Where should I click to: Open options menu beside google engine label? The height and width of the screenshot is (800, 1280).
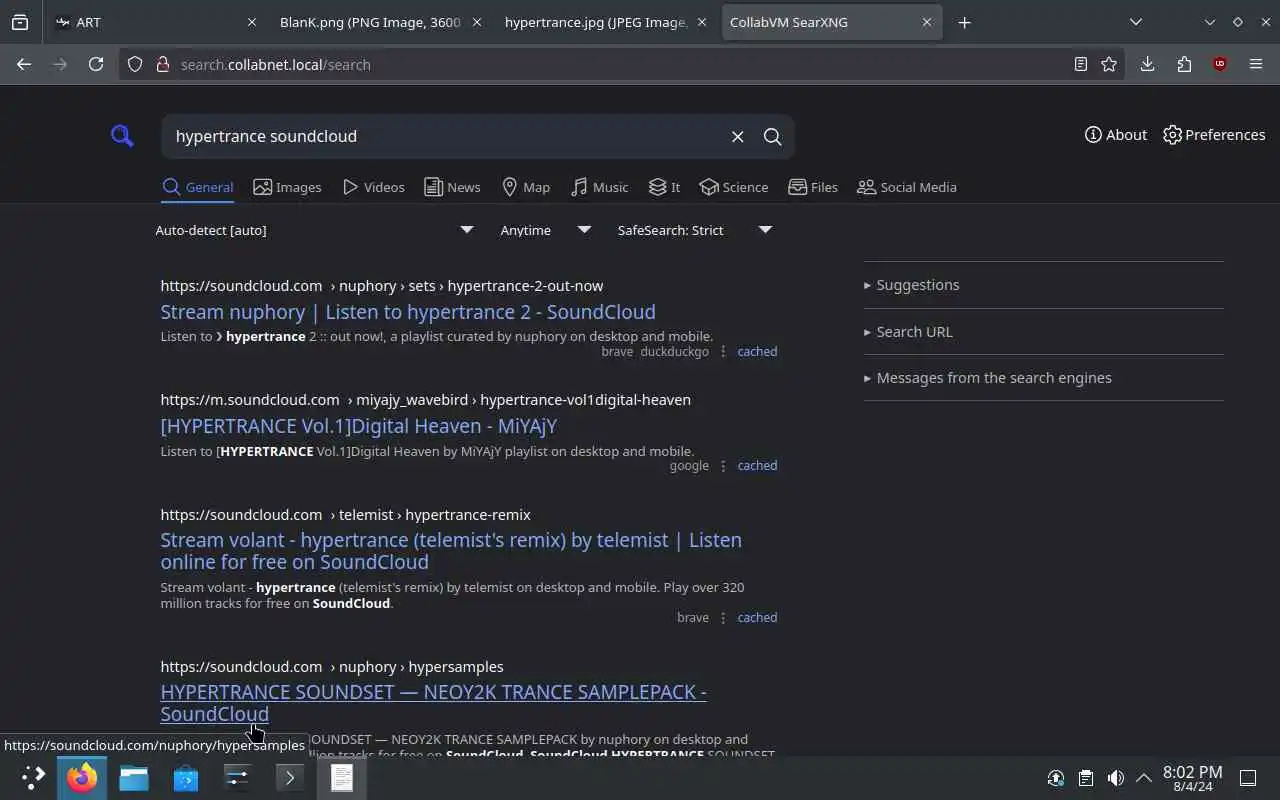point(723,466)
